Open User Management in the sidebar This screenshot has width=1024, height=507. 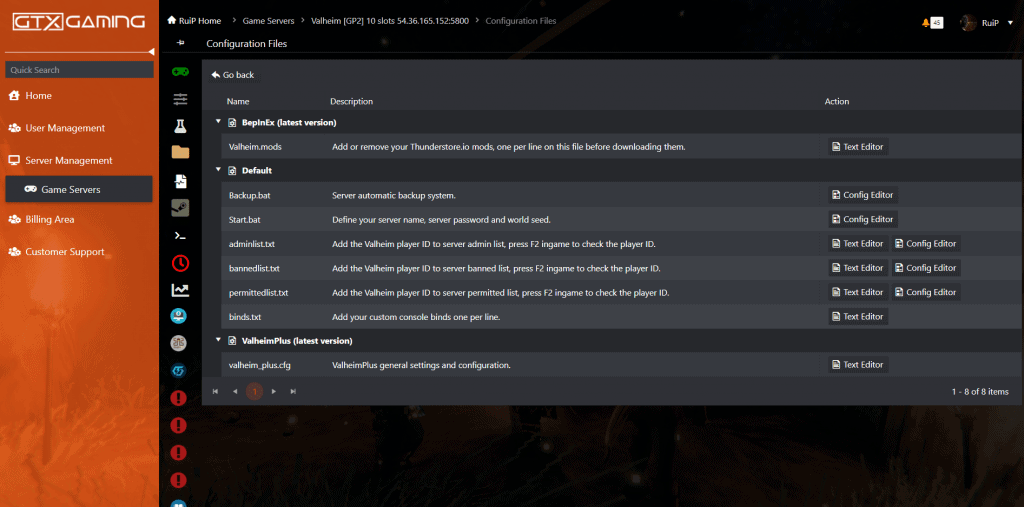point(65,128)
